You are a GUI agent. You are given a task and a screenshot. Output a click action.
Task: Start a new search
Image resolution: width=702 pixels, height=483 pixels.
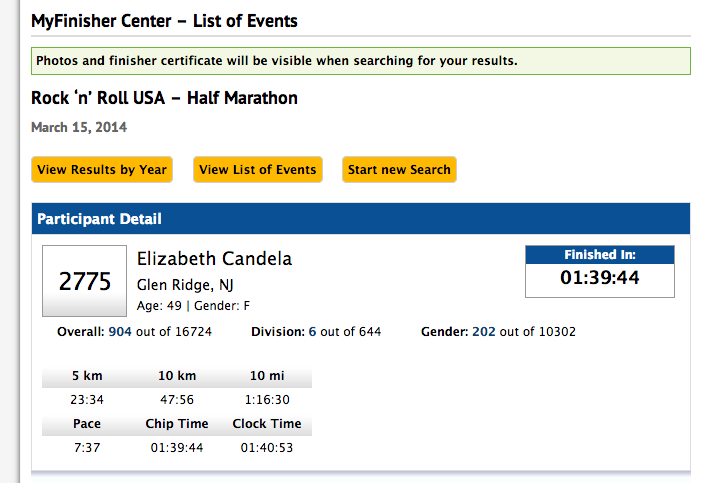(399, 170)
